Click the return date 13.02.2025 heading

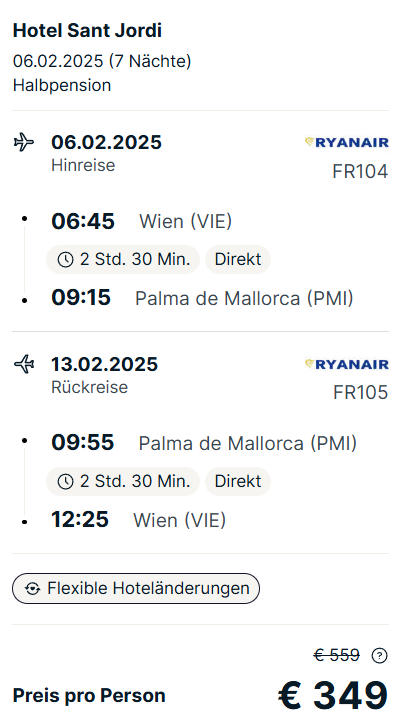coord(105,364)
